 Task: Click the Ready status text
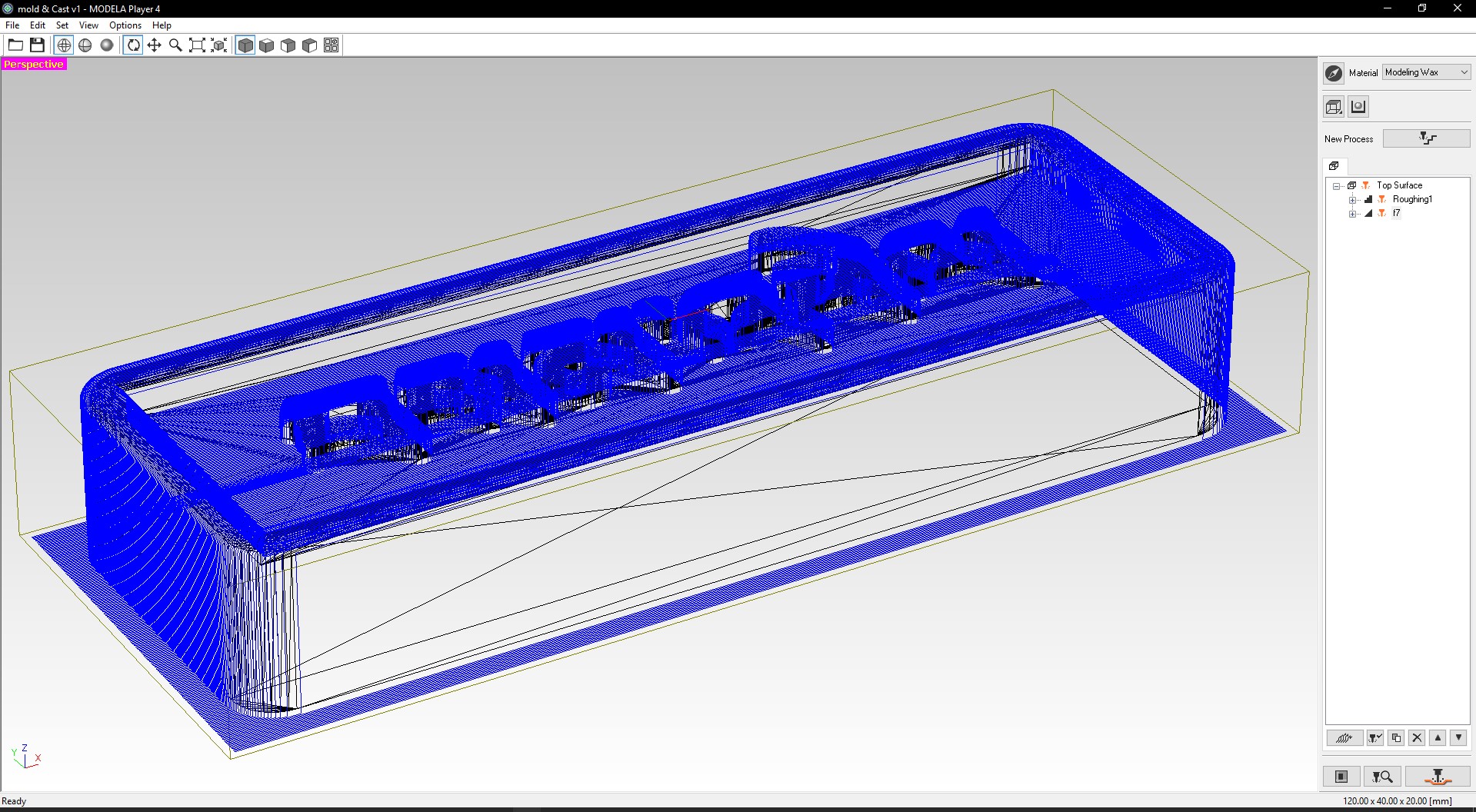(x=14, y=801)
